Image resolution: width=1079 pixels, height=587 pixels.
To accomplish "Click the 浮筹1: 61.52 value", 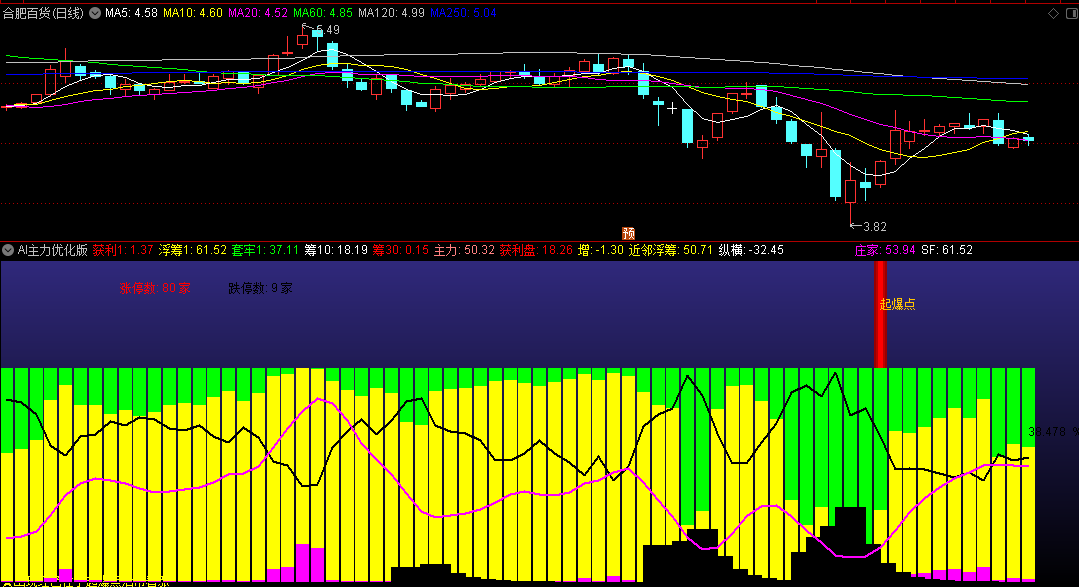I will click(193, 250).
